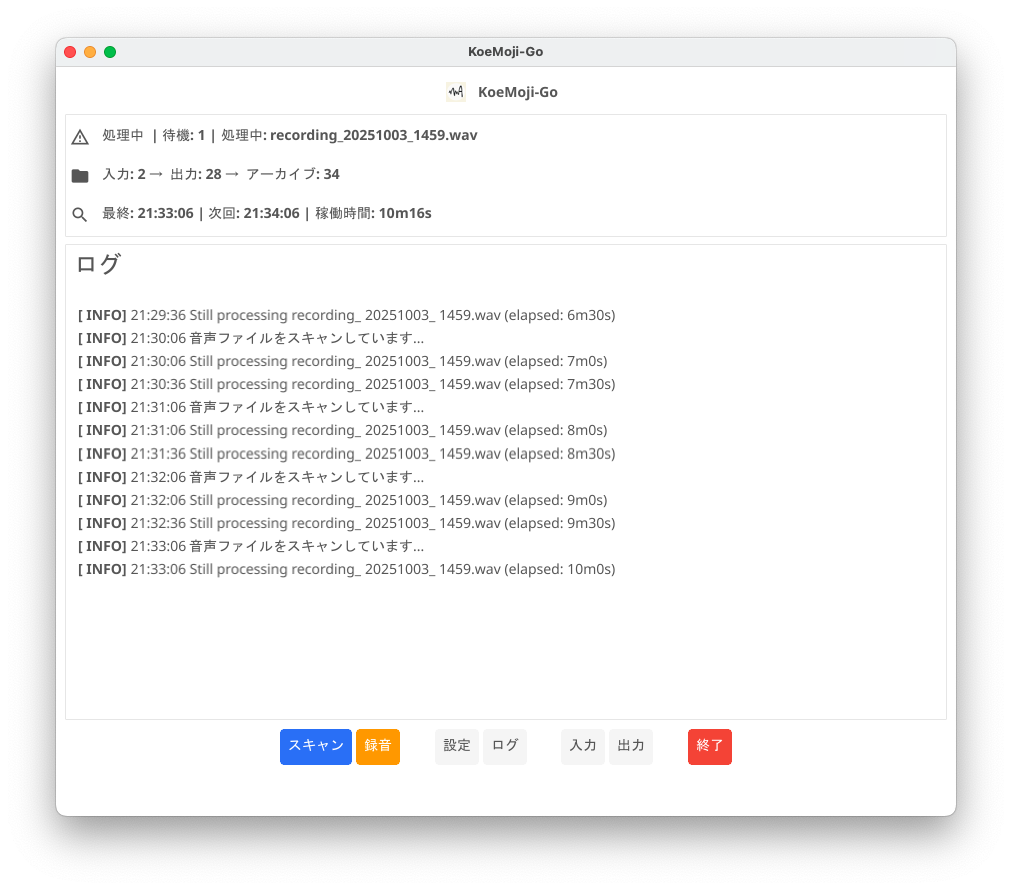1012x890 pixels.
Task: Select the 21:33:06 Still processing log entry
Action: coord(346,569)
